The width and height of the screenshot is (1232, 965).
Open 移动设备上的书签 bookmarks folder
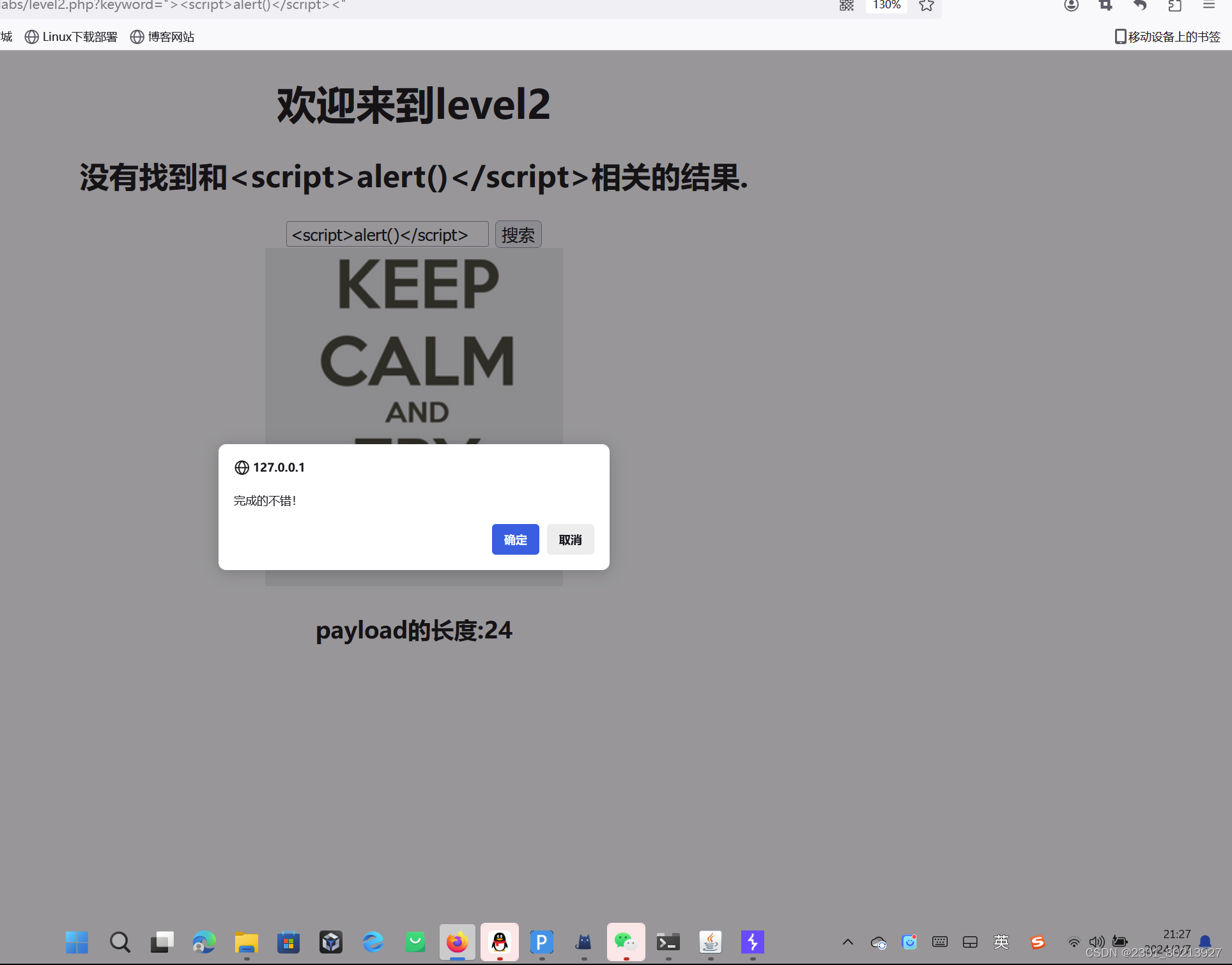click(1167, 37)
